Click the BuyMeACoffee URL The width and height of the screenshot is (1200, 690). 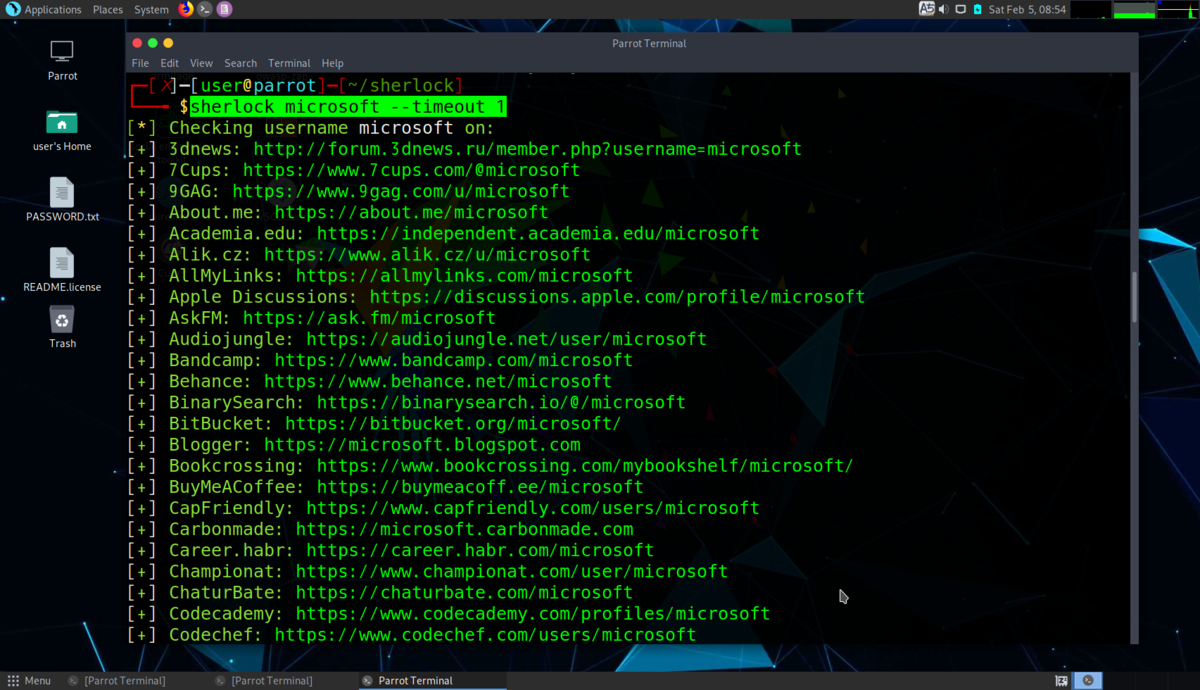(480, 487)
